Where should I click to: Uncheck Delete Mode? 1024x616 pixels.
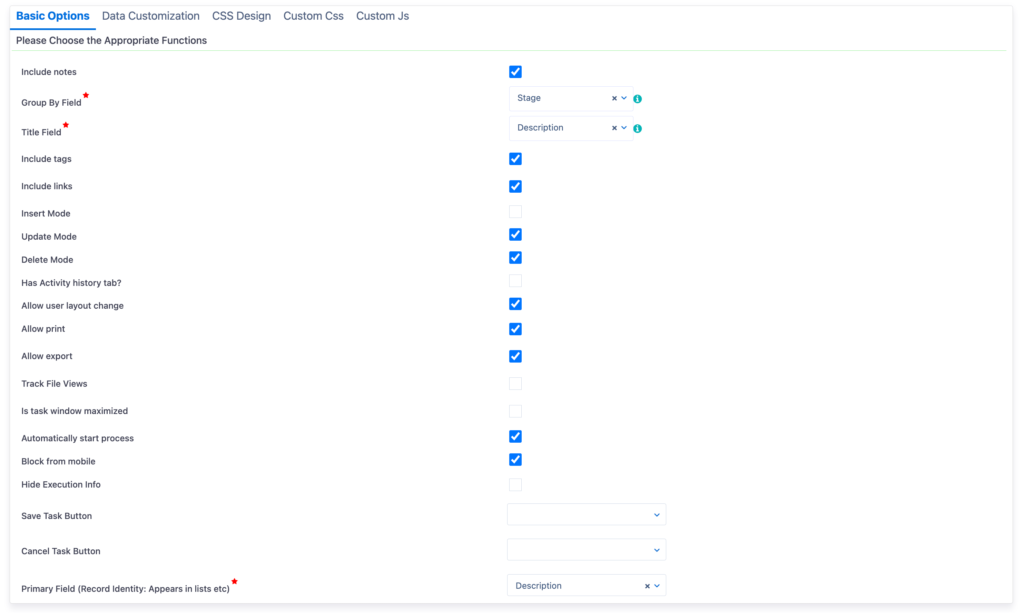click(515, 257)
